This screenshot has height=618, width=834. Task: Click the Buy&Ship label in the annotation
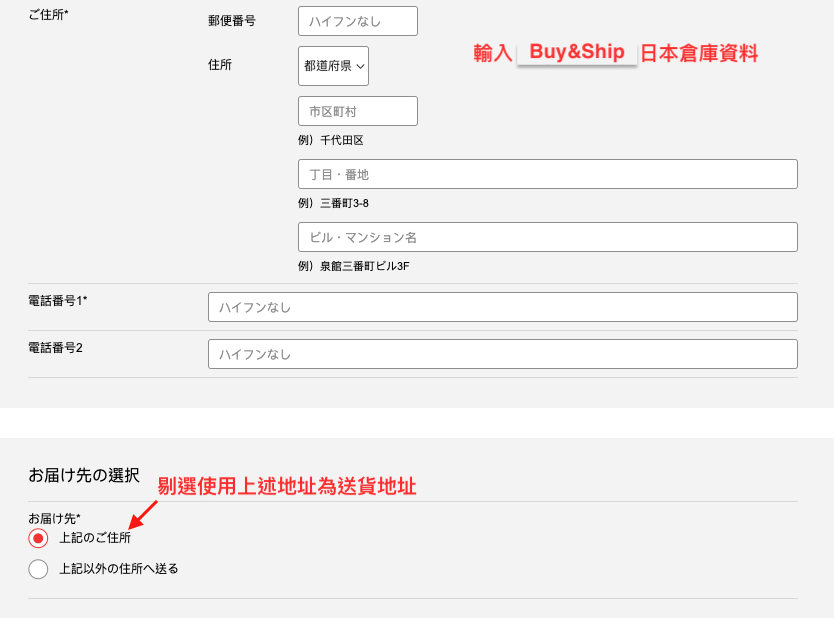[577, 52]
